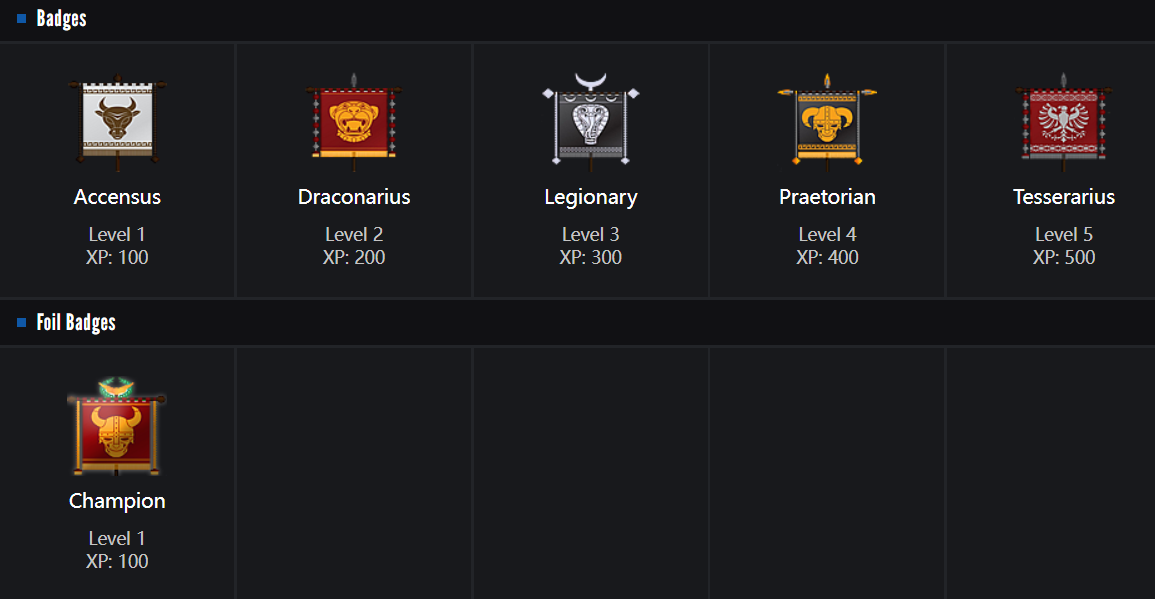
Task: Click the Foil Badges section header title
Action: pos(76,323)
